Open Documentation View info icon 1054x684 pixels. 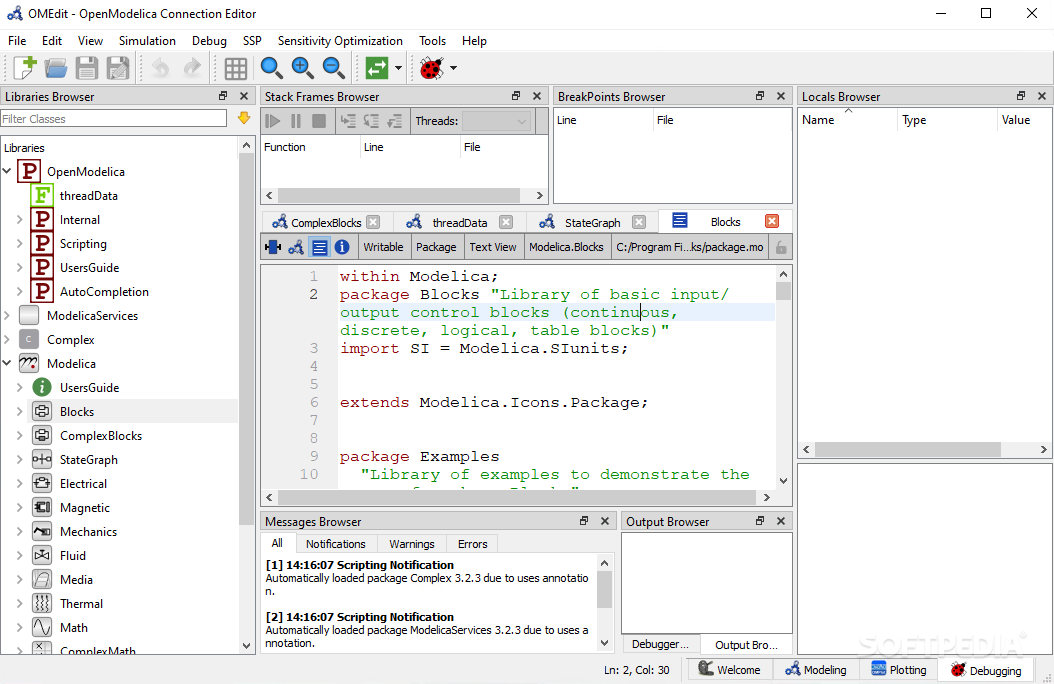tap(342, 247)
